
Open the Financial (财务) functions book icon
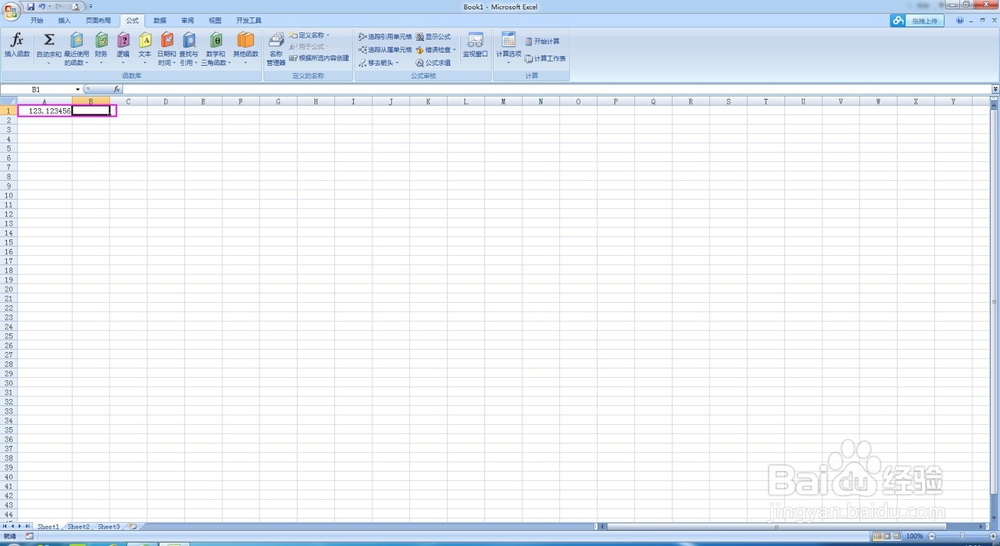click(101, 40)
